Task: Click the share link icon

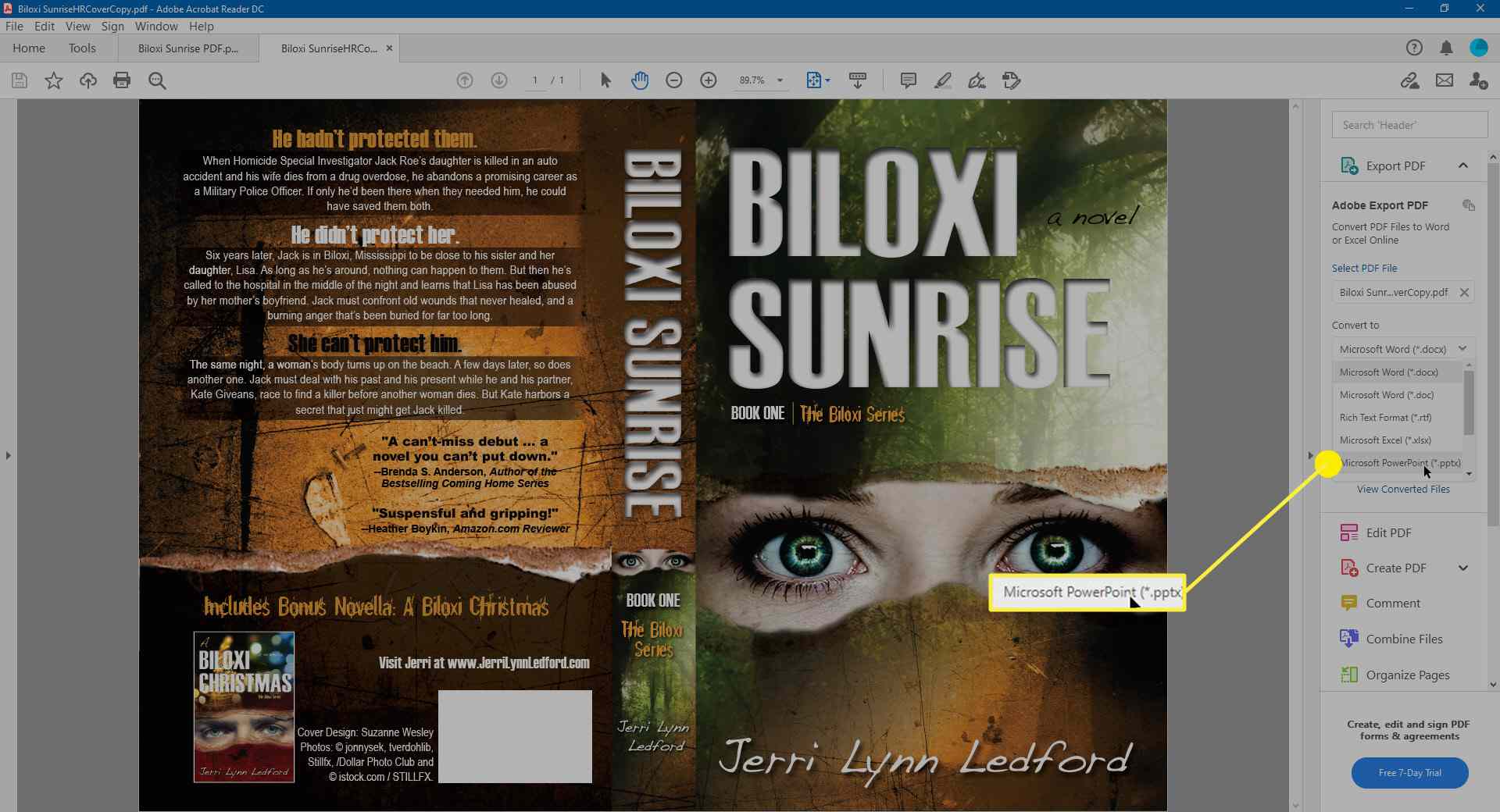Action: coord(1410,80)
